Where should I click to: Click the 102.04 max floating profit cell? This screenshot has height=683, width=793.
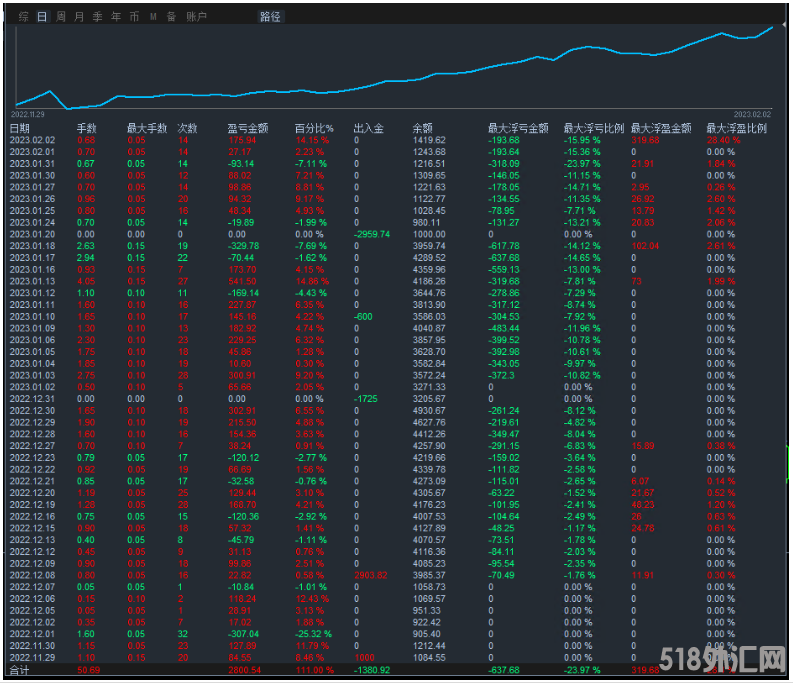pyautogui.click(x=645, y=246)
